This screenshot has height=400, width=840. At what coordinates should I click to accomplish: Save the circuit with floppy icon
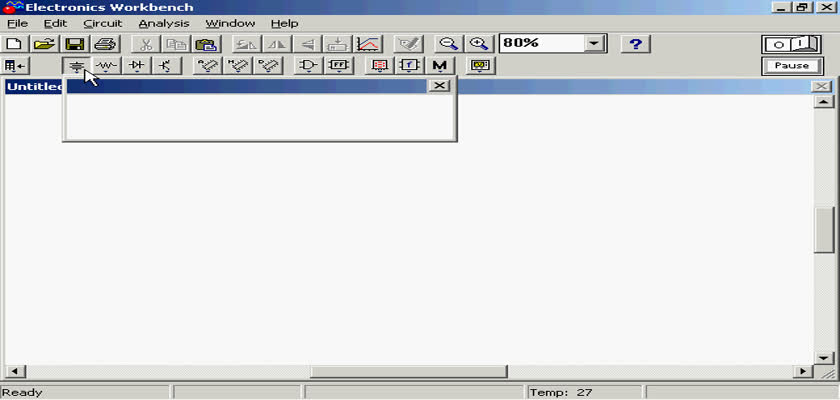(74, 43)
